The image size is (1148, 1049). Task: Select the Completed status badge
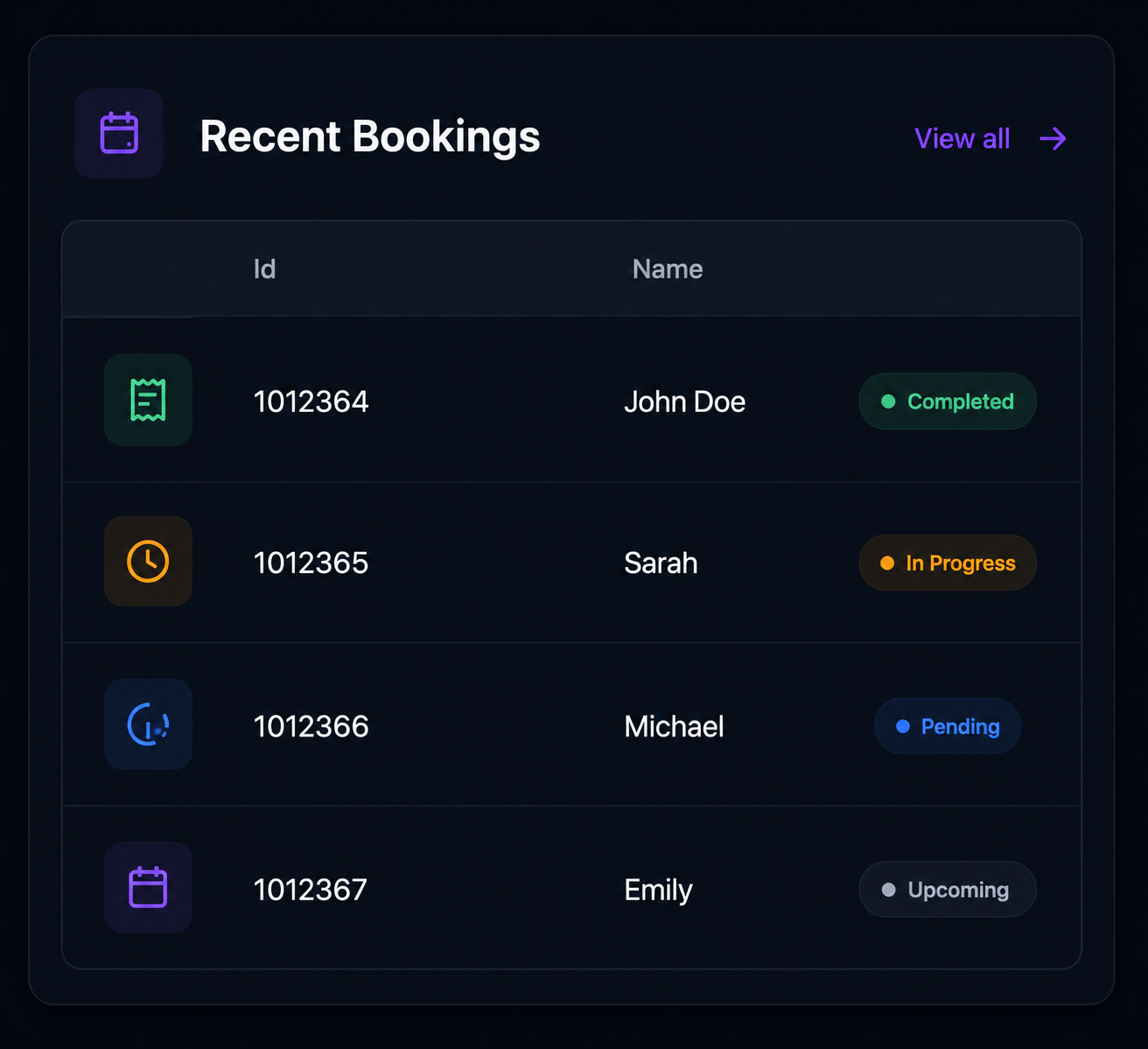pyautogui.click(x=948, y=402)
